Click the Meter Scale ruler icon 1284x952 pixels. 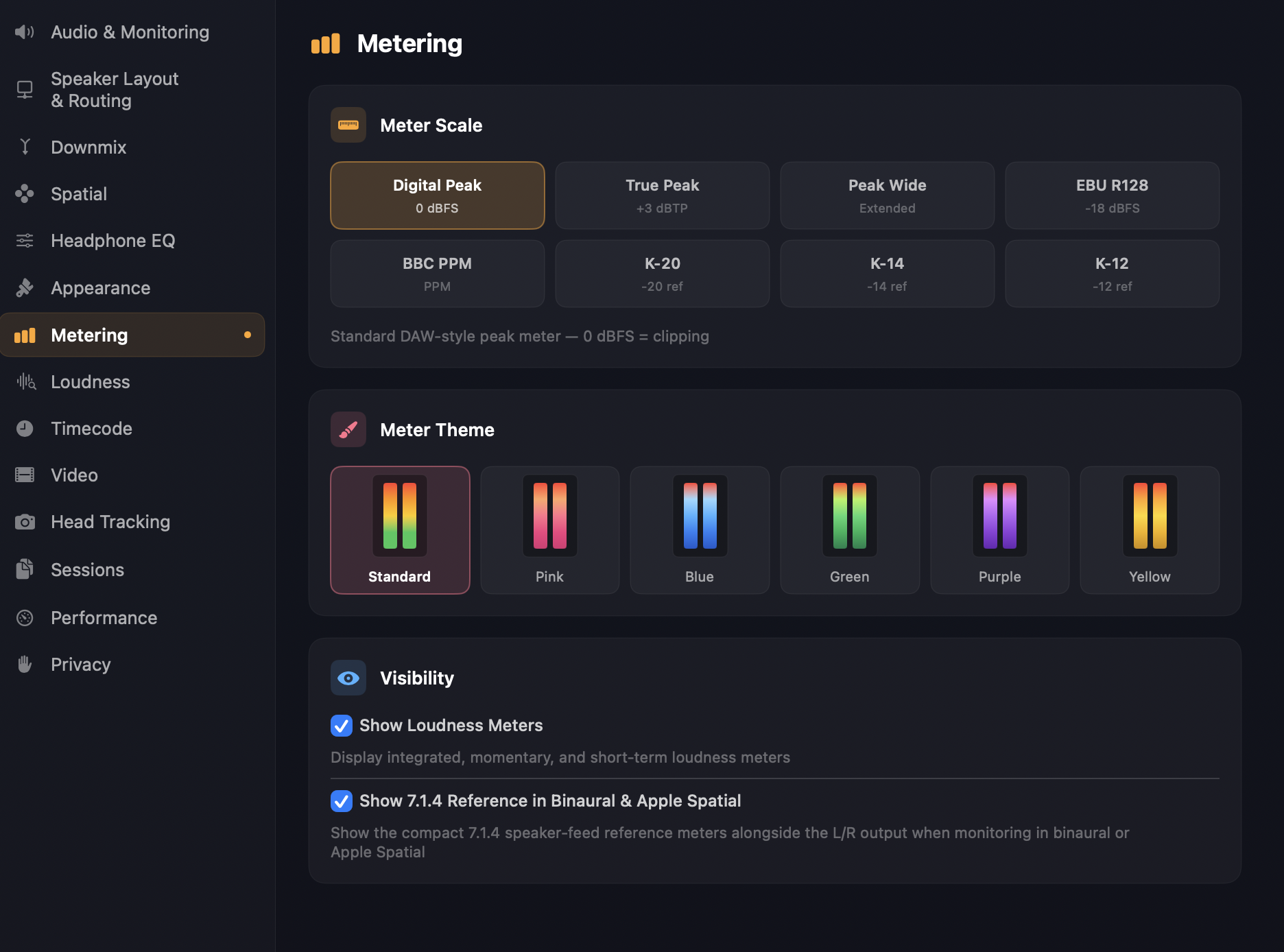(x=348, y=125)
